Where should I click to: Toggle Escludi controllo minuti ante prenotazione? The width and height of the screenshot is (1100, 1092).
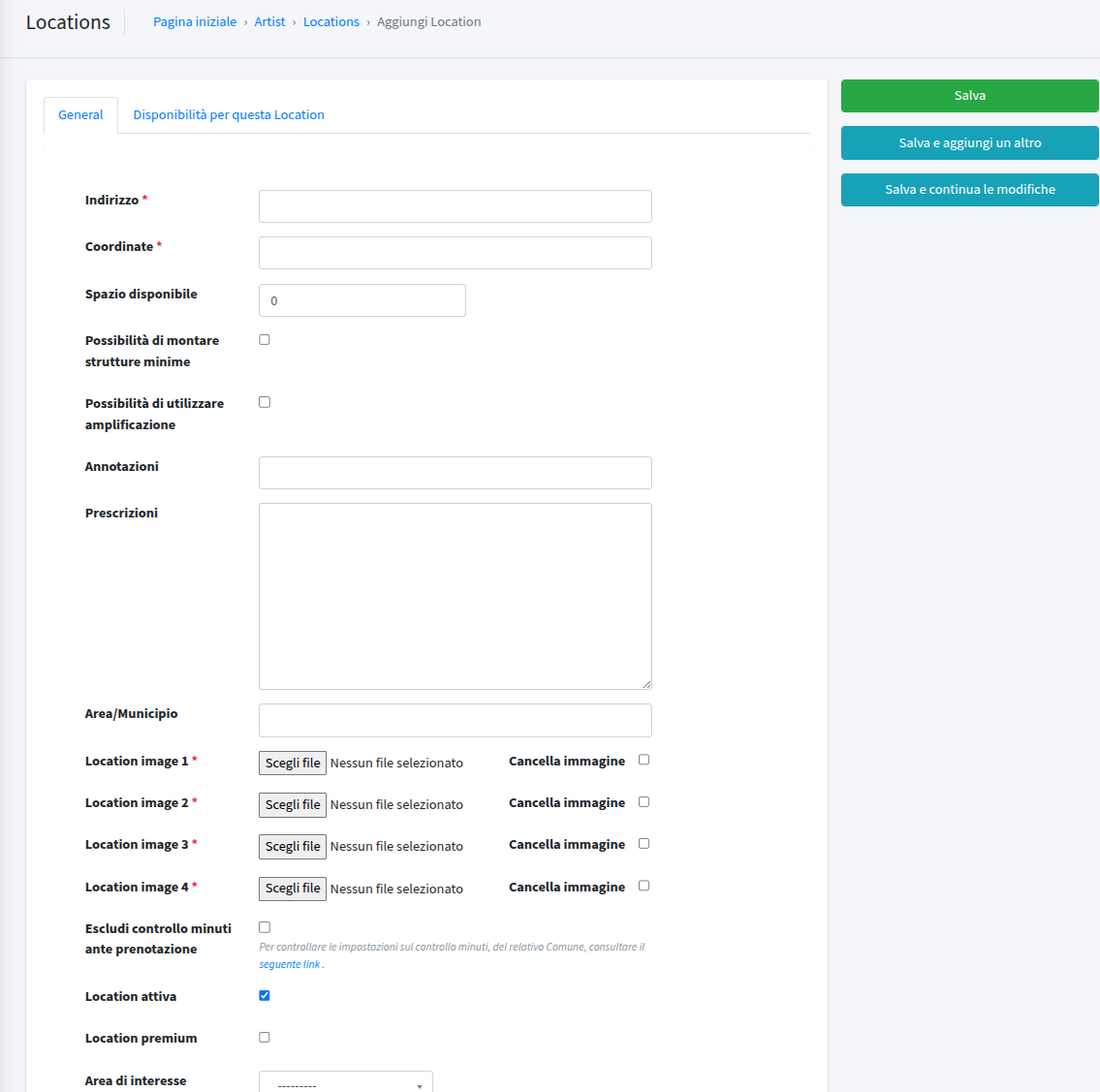coord(265,927)
